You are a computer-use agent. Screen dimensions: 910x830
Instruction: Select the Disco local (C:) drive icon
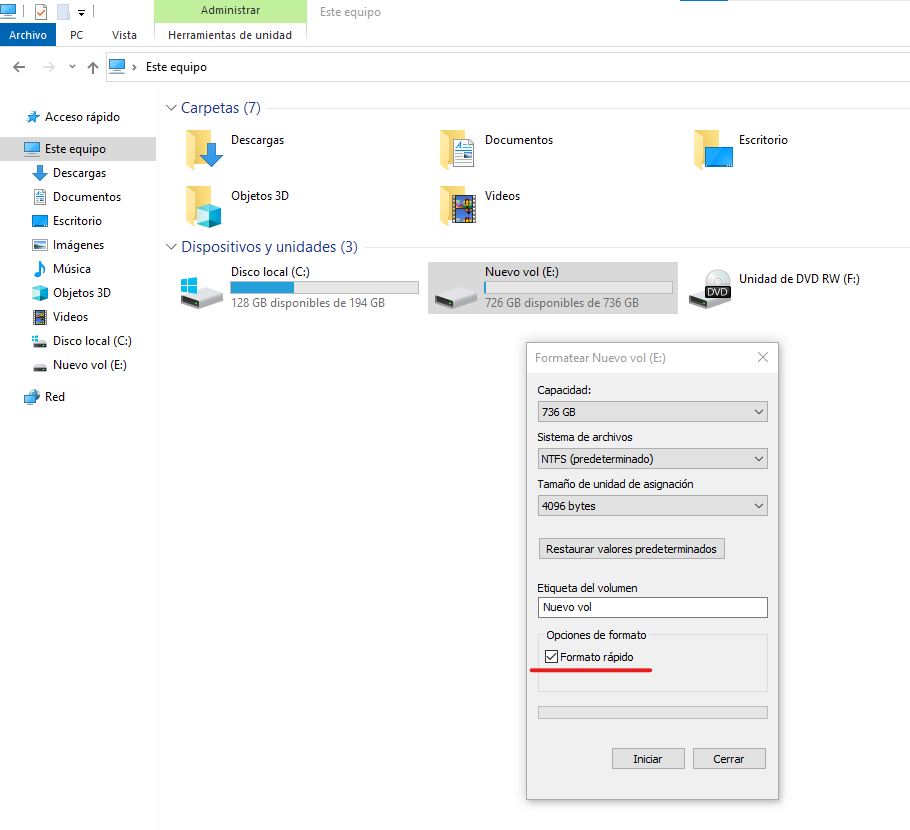coord(203,288)
